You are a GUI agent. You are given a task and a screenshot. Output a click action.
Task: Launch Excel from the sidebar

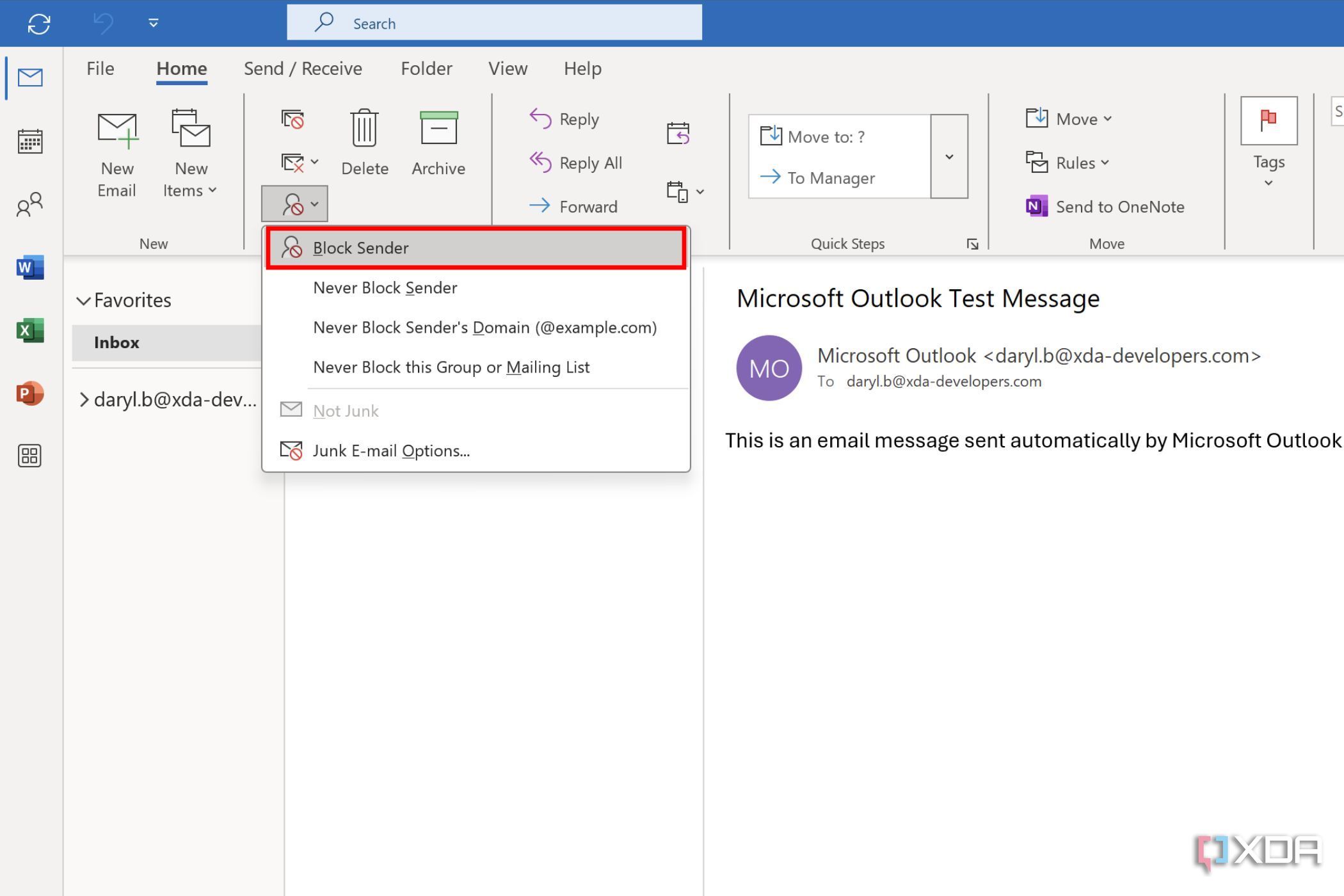point(29,330)
